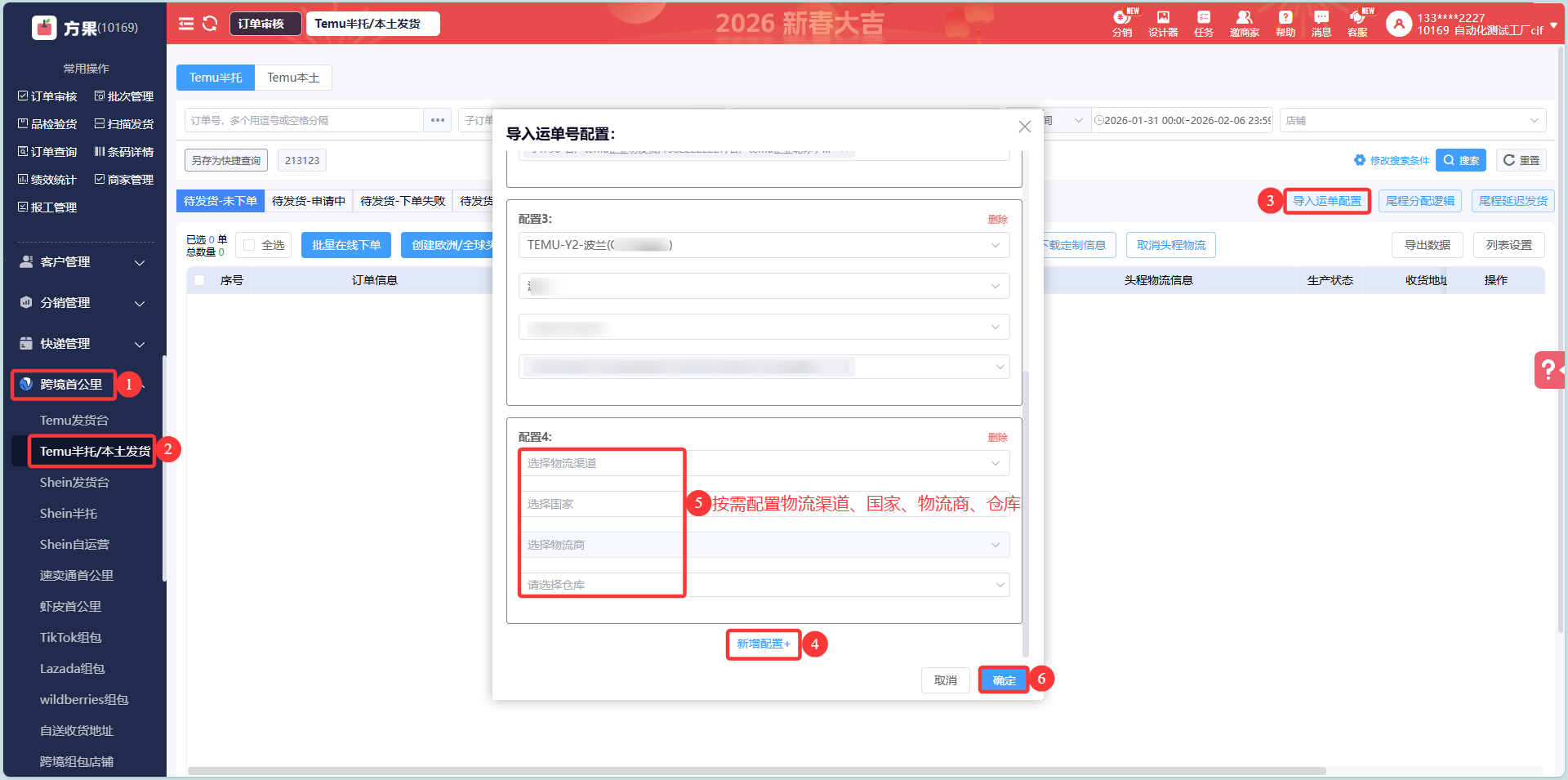Click the 批量在线下单 button
1568x780 pixels.
[346, 245]
